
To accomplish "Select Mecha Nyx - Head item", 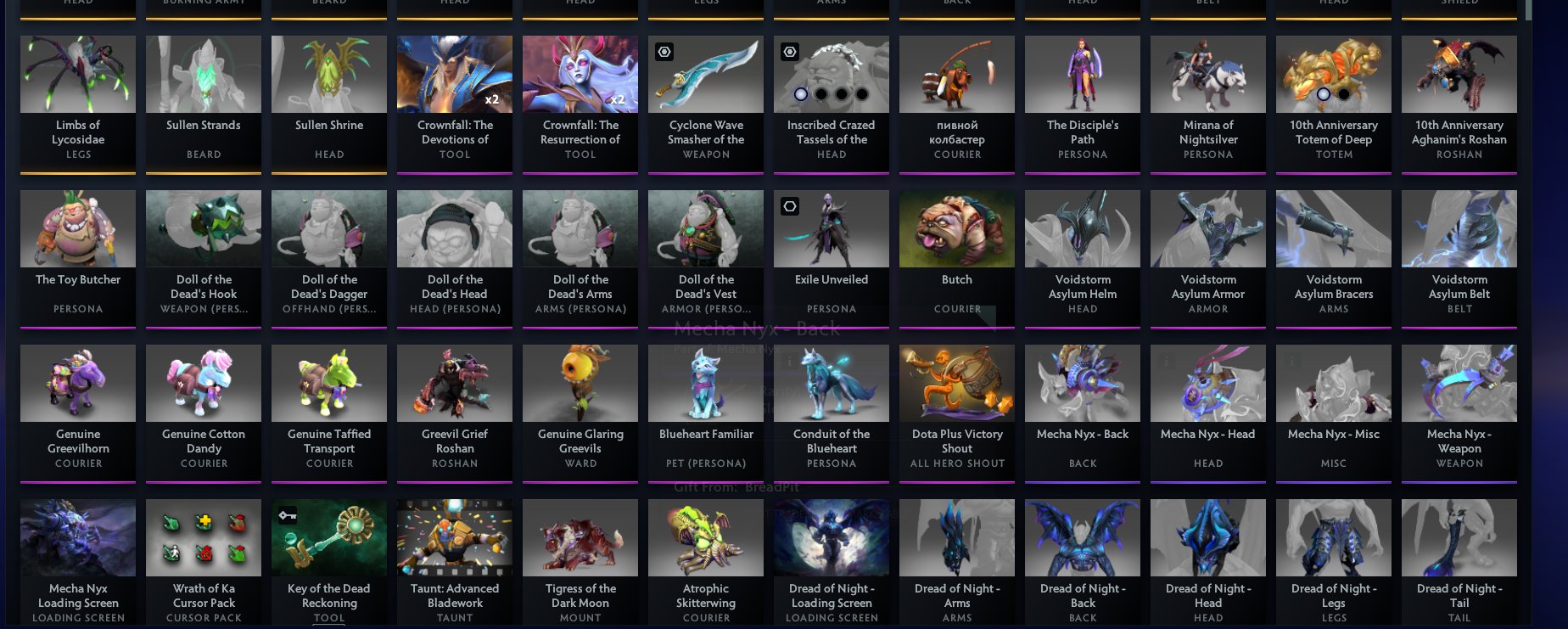I will (x=1208, y=413).
